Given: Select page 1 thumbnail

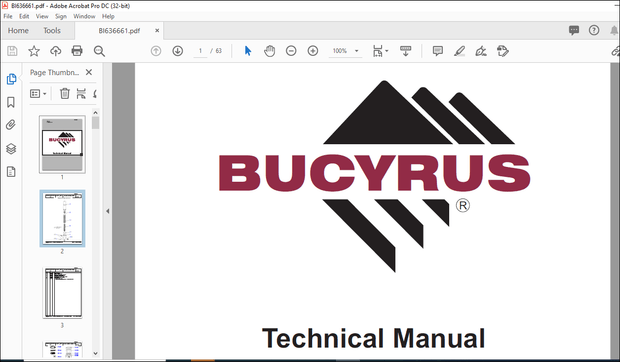Looking at the screenshot, I should 62,144.
